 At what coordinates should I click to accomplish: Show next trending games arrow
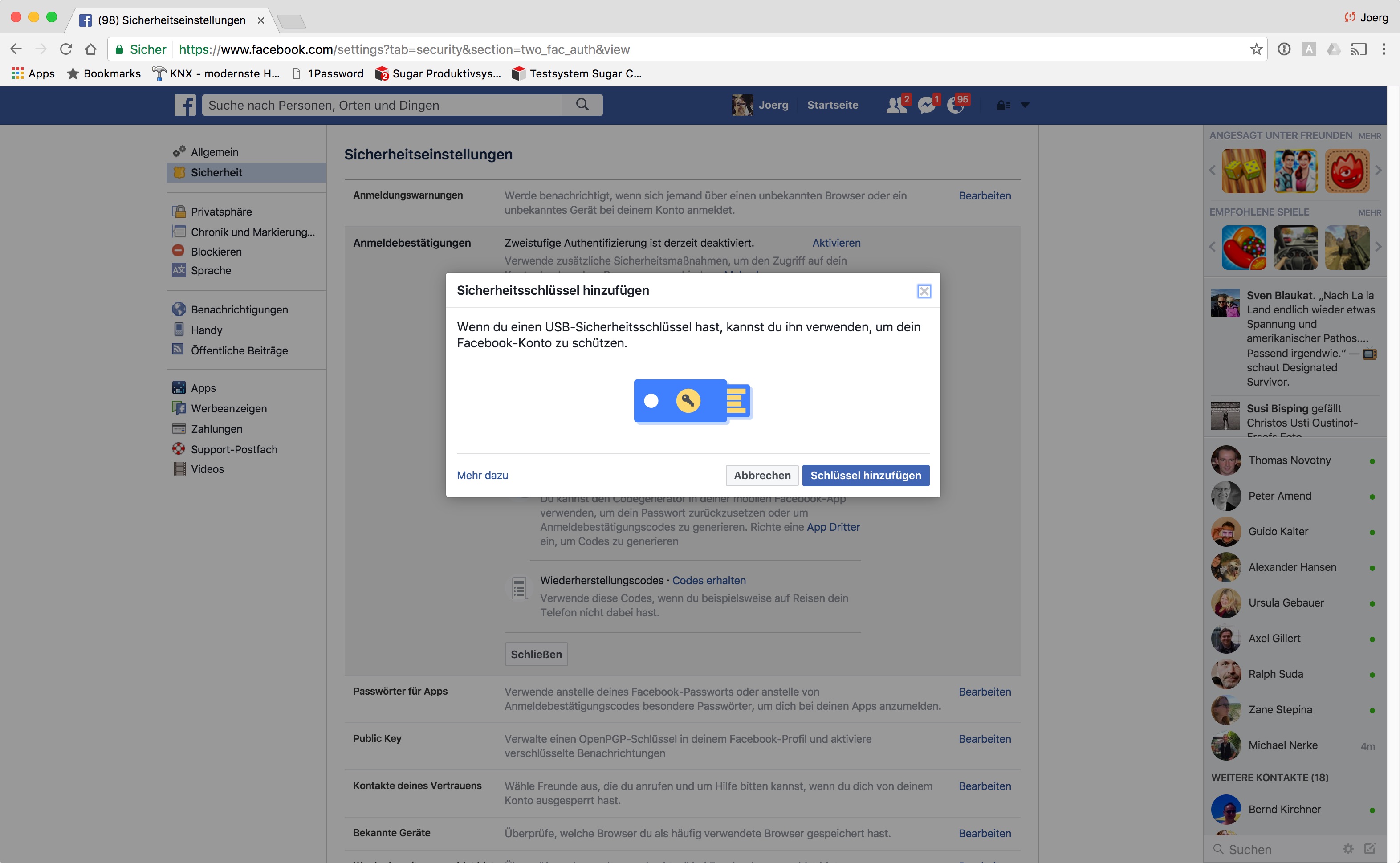point(1378,170)
